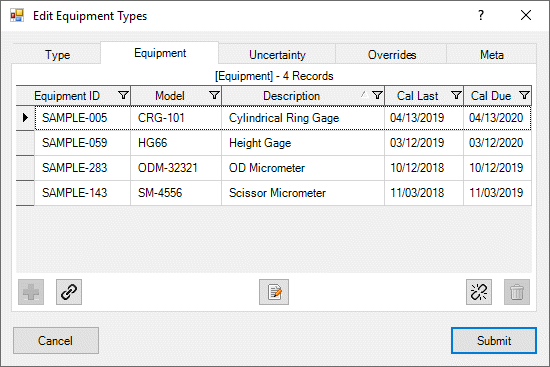Open the Equipment ID column filter

[123, 95]
